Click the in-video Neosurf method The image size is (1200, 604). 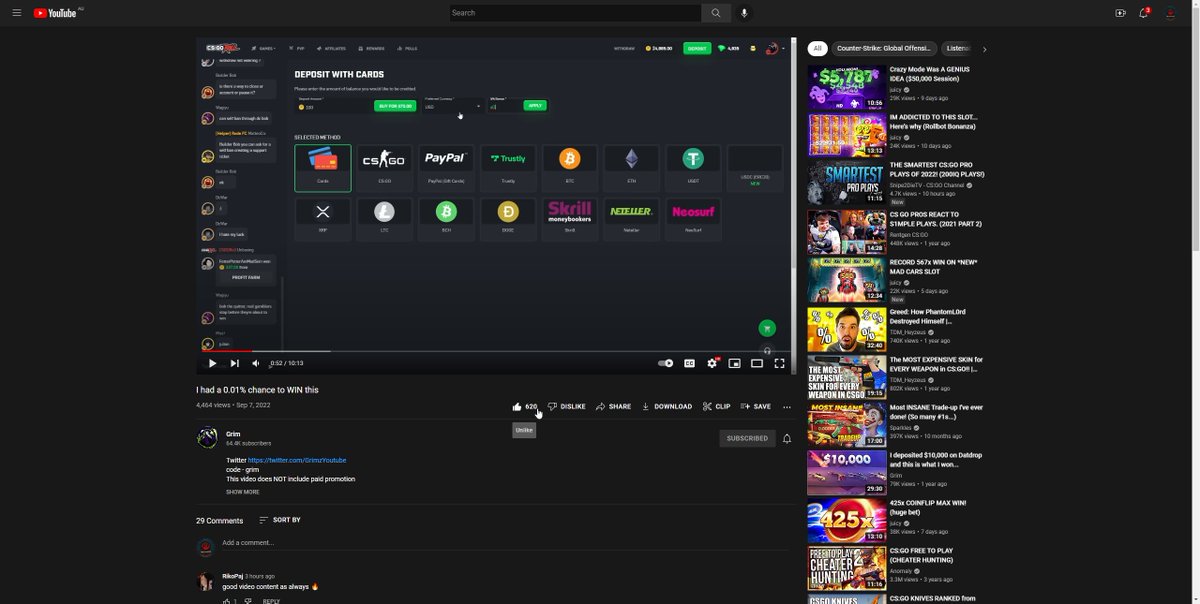(693, 218)
